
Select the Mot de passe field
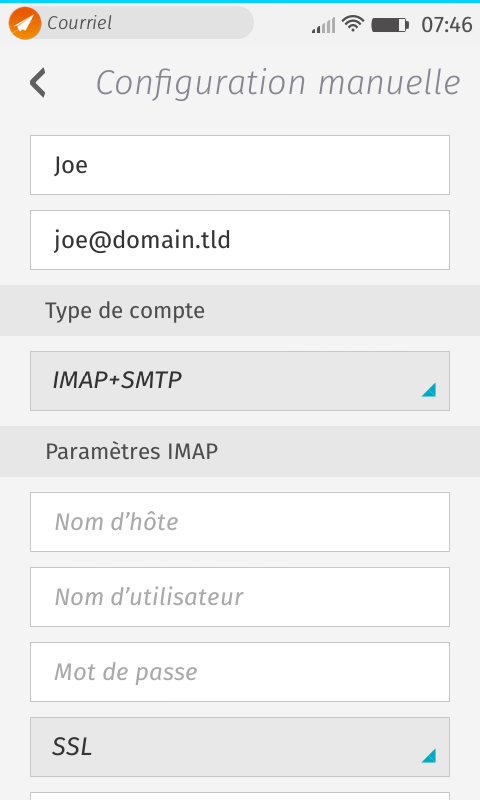click(240, 672)
